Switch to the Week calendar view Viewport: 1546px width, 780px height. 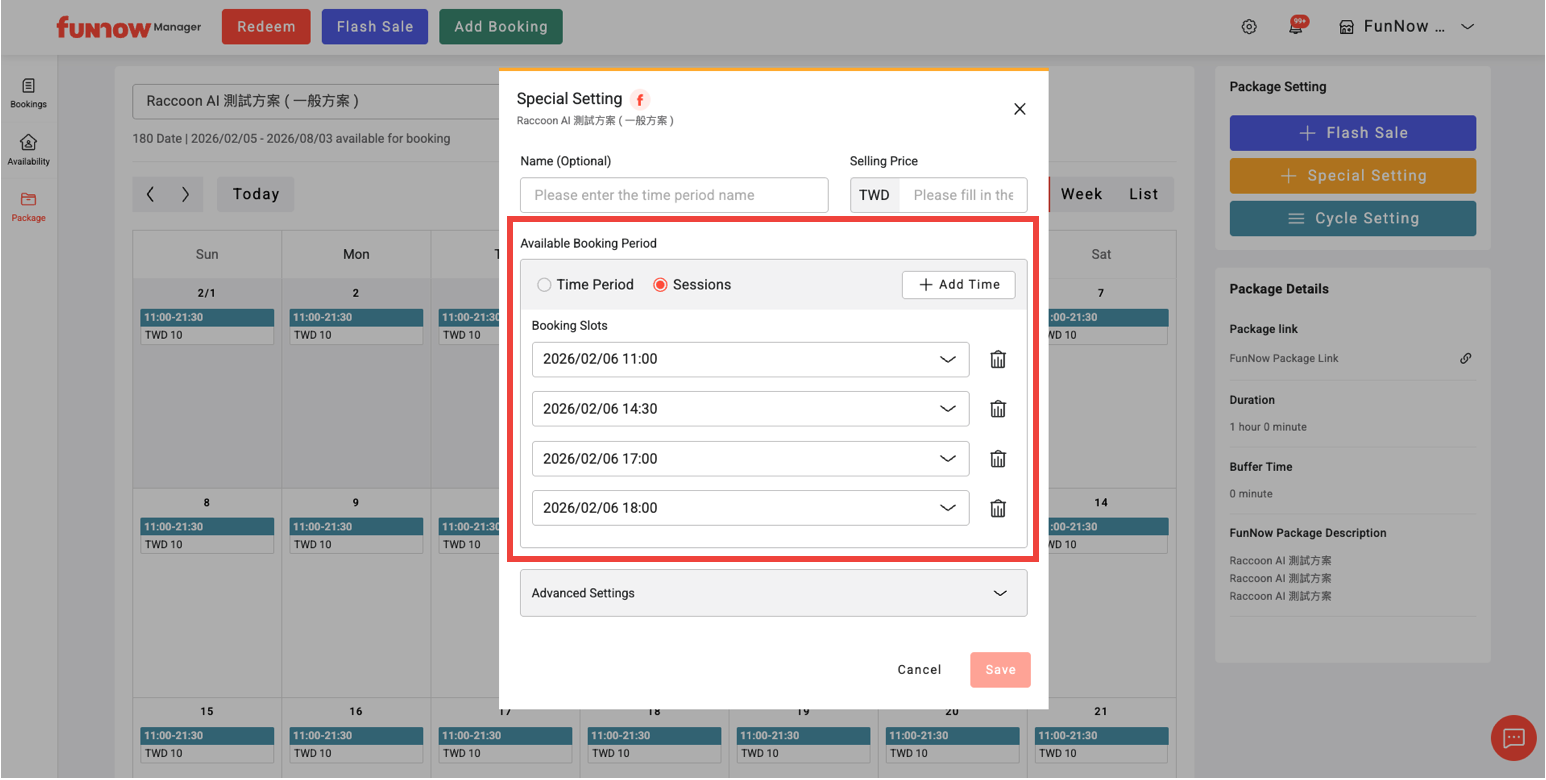[1081, 194]
